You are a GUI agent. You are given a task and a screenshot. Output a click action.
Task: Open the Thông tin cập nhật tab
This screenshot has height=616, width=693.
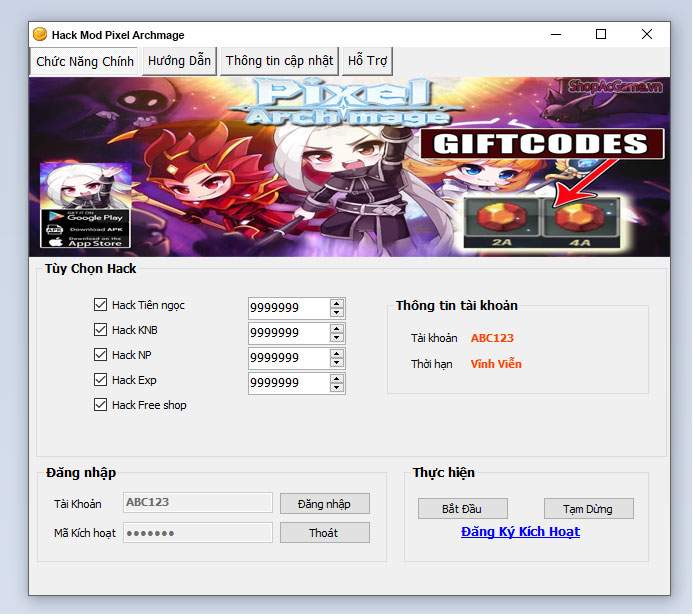pyautogui.click(x=279, y=61)
